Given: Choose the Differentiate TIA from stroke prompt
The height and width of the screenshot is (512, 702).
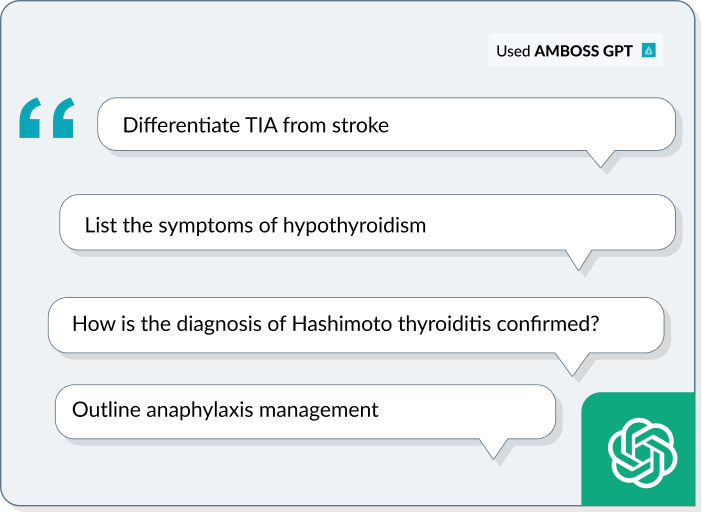Looking at the screenshot, I should tap(386, 124).
